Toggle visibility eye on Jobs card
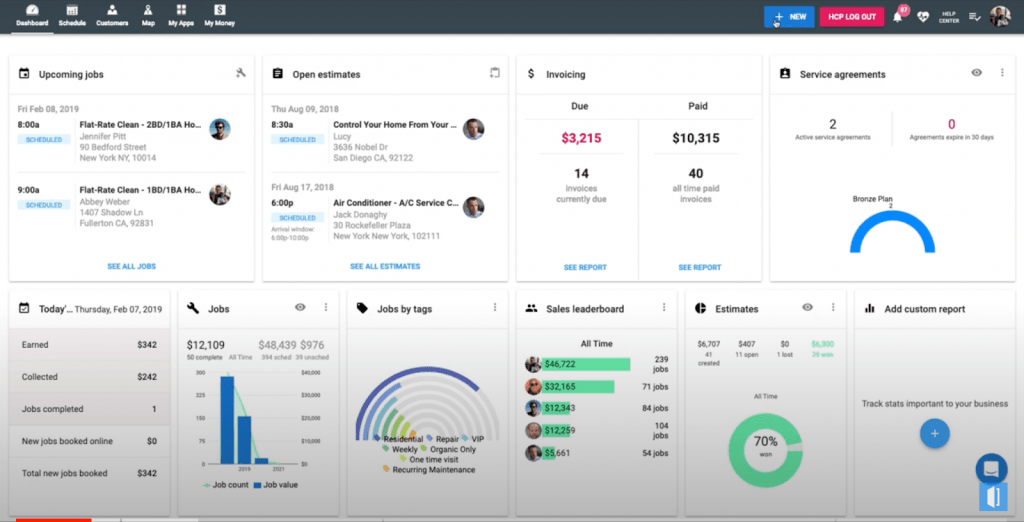The image size is (1024, 522). pos(300,307)
